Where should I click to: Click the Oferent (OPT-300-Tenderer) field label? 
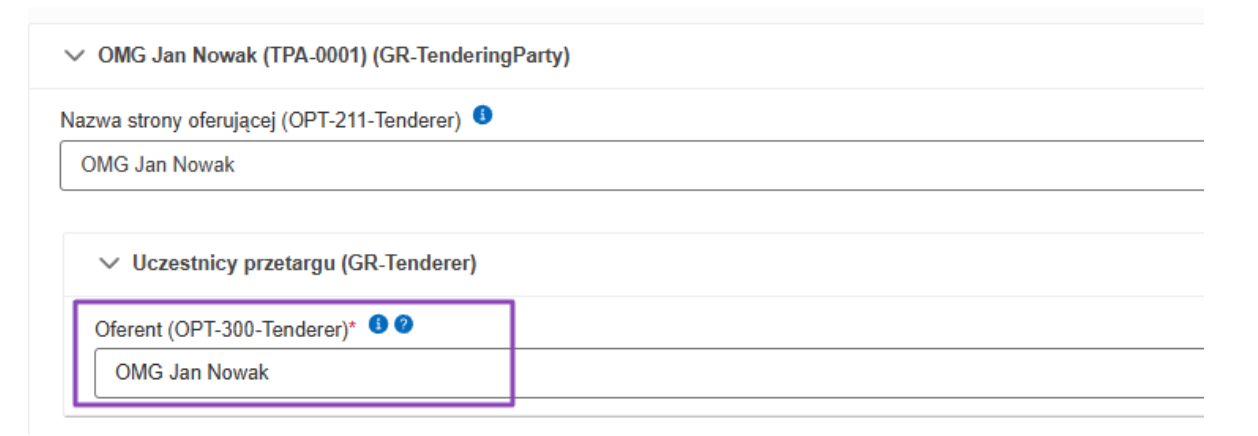(x=220, y=328)
